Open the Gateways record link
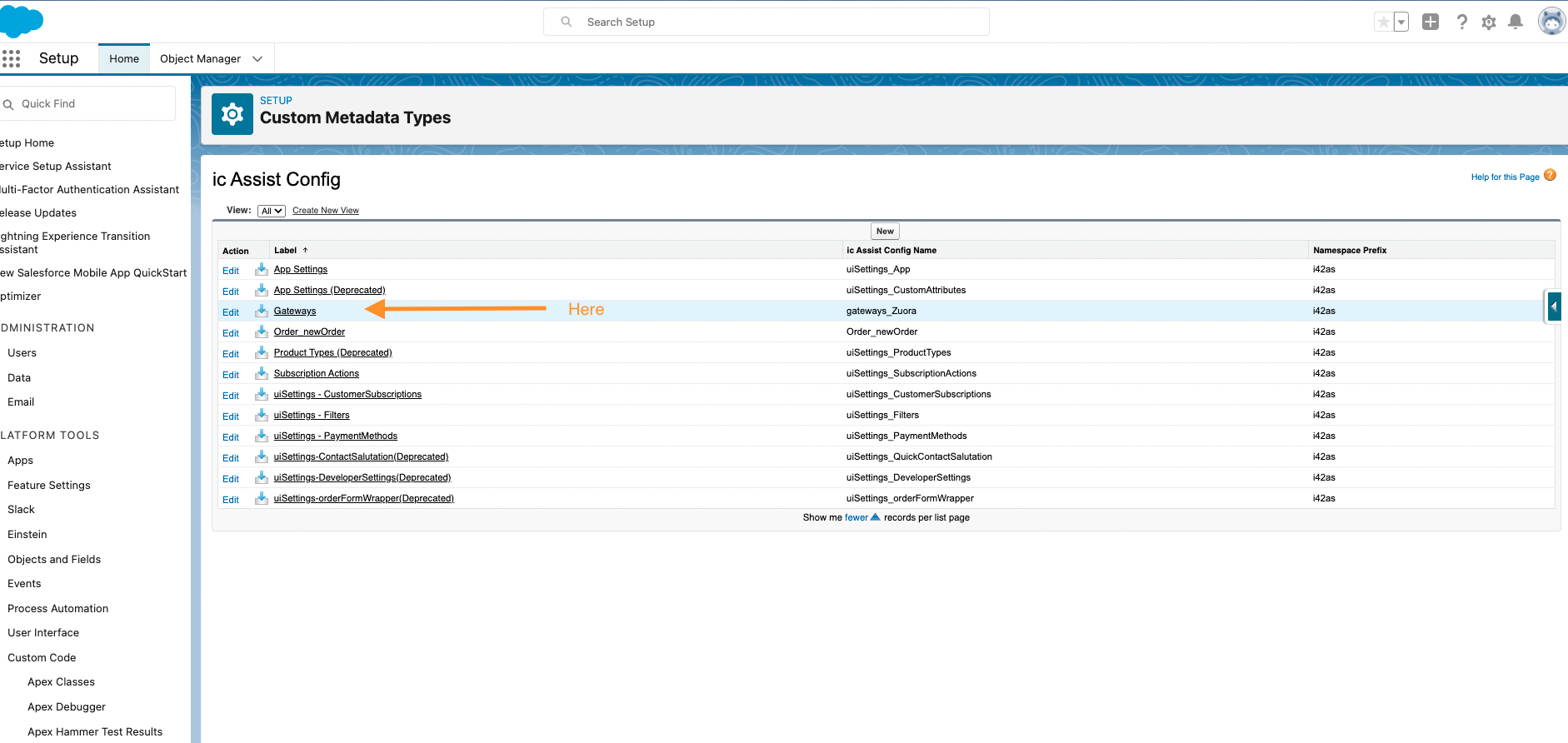Image resolution: width=1568 pixels, height=743 pixels. coord(295,311)
